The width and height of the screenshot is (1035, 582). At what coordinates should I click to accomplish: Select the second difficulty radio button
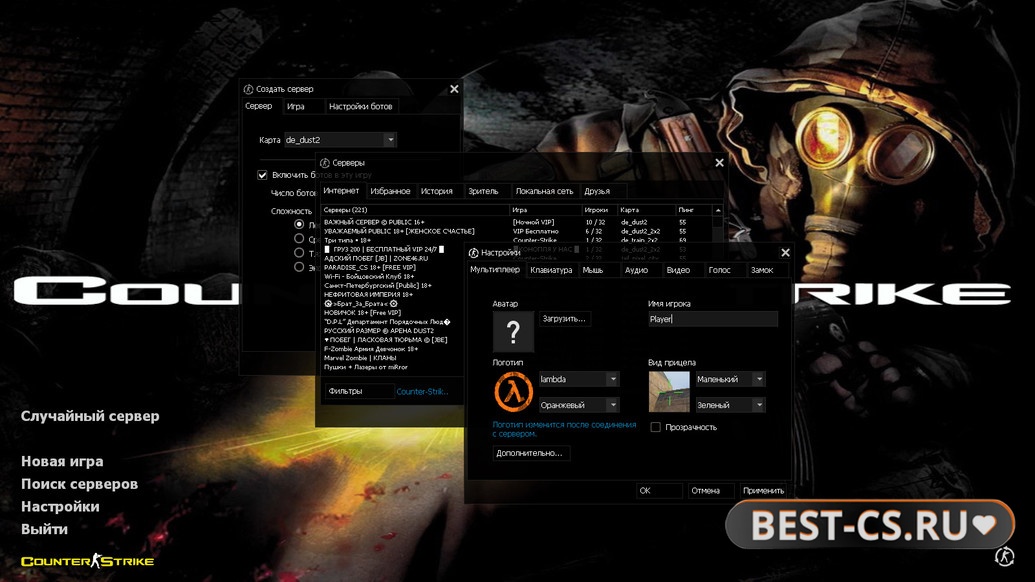click(x=299, y=239)
